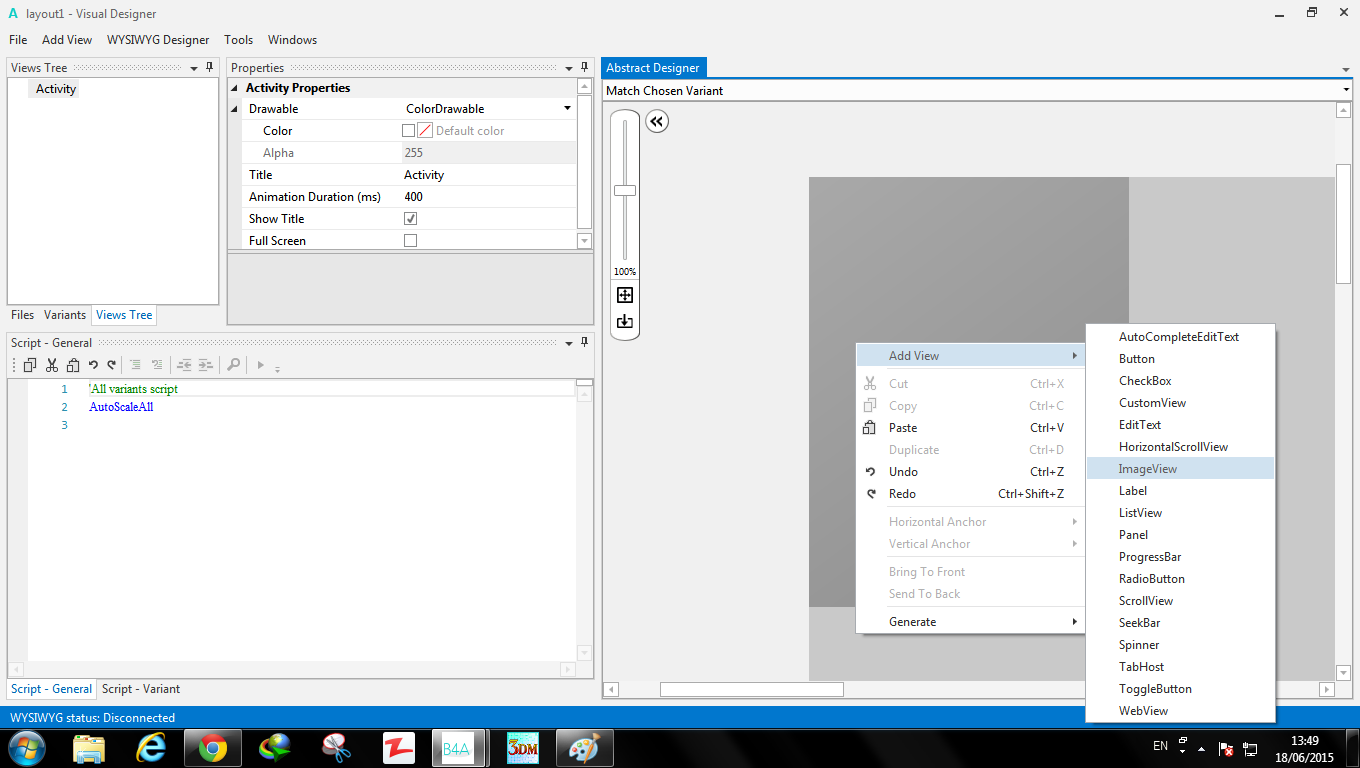Expand the Match Chosen Variant dropdown
1360x768 pixels.
click(x=1346, y=91)
